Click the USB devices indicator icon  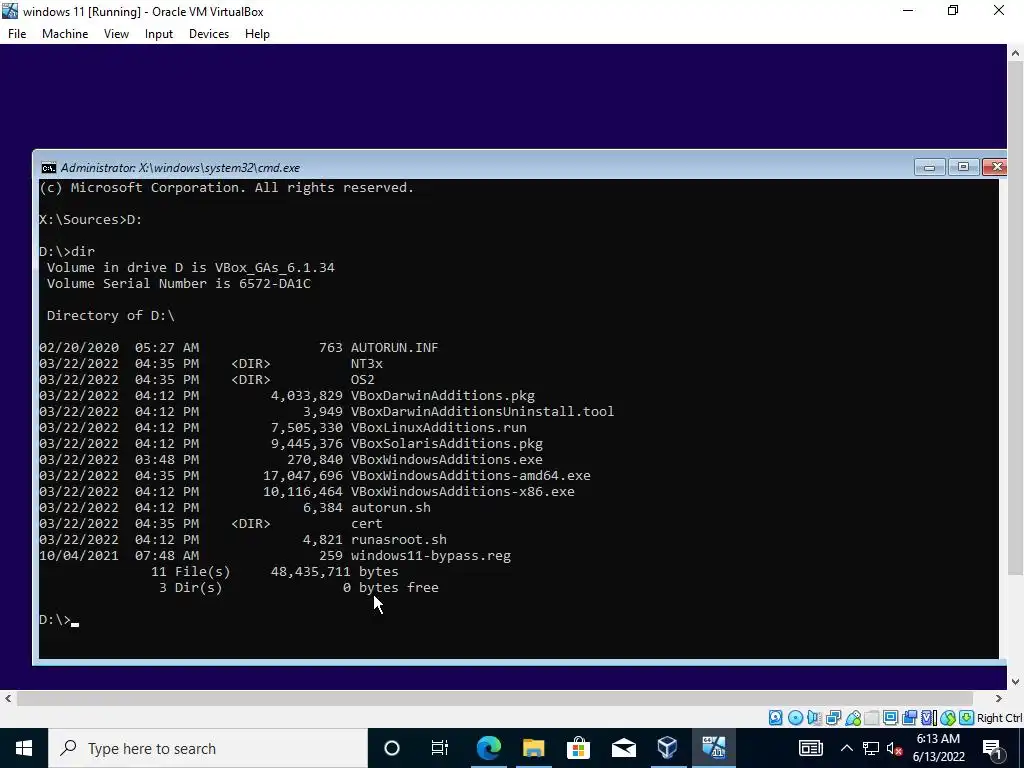[x=853, y=718]
